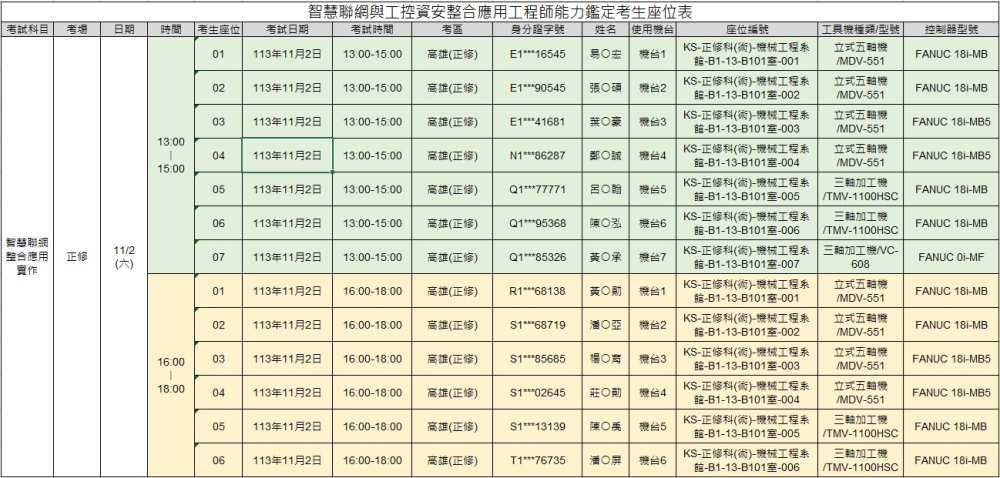Select ID cell S1***13139

coord(538,426)
